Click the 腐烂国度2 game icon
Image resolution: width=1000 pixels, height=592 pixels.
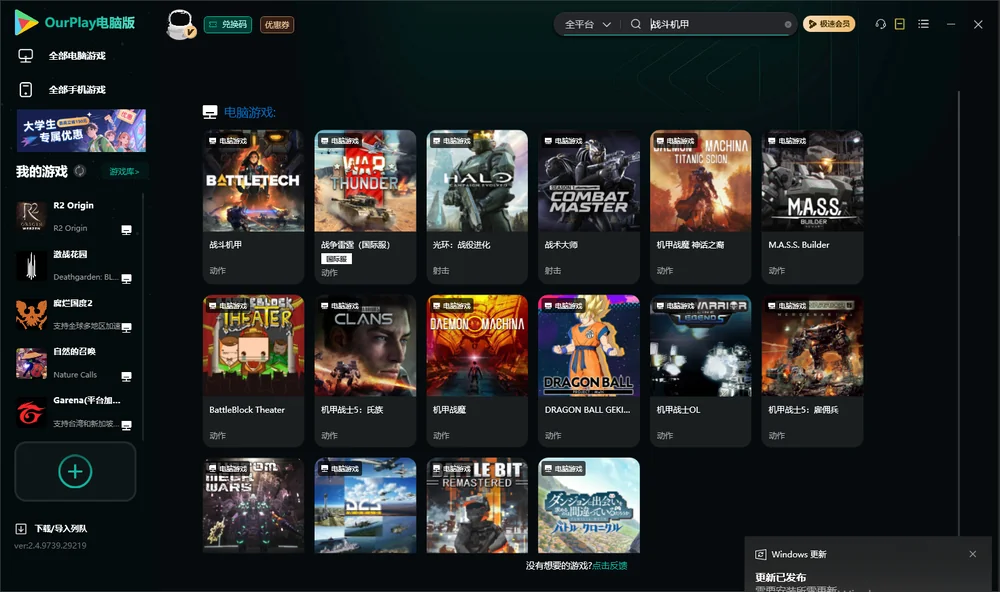click(x=31, y=314)
